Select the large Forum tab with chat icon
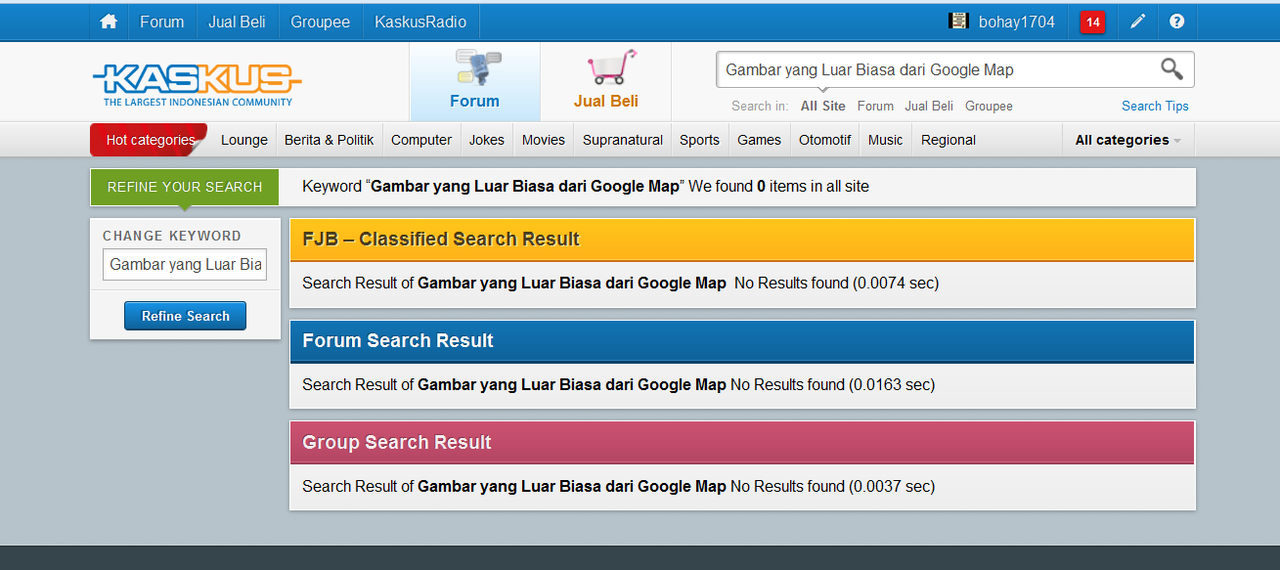The width and height of the screenshot is (1280, 570). click(475, 81)
